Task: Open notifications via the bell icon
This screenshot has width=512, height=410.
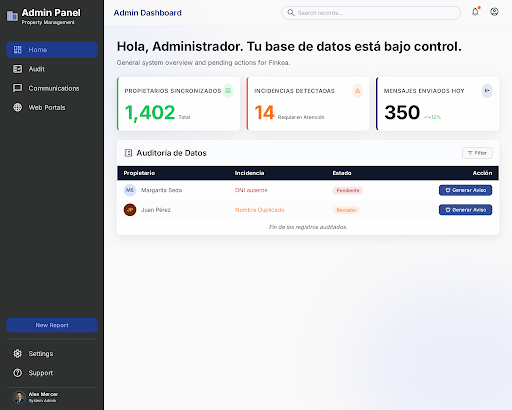Action: click(x=475, y=12)
